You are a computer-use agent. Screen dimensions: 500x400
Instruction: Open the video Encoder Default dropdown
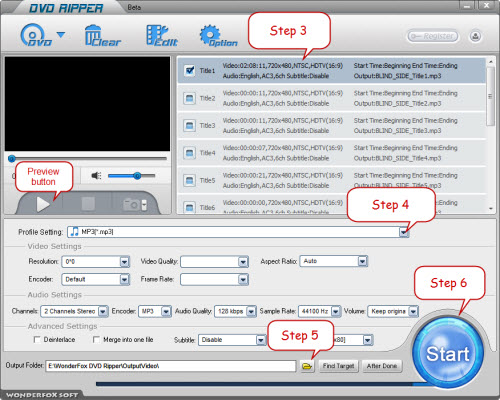[124, 279]
